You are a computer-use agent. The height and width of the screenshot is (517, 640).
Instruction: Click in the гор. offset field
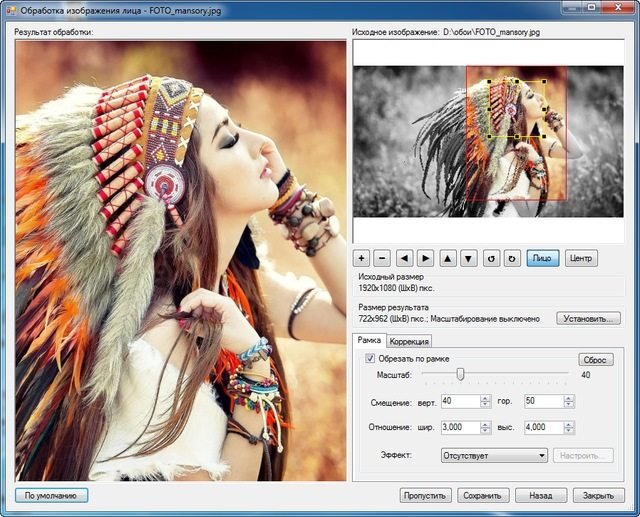[543, 401]
